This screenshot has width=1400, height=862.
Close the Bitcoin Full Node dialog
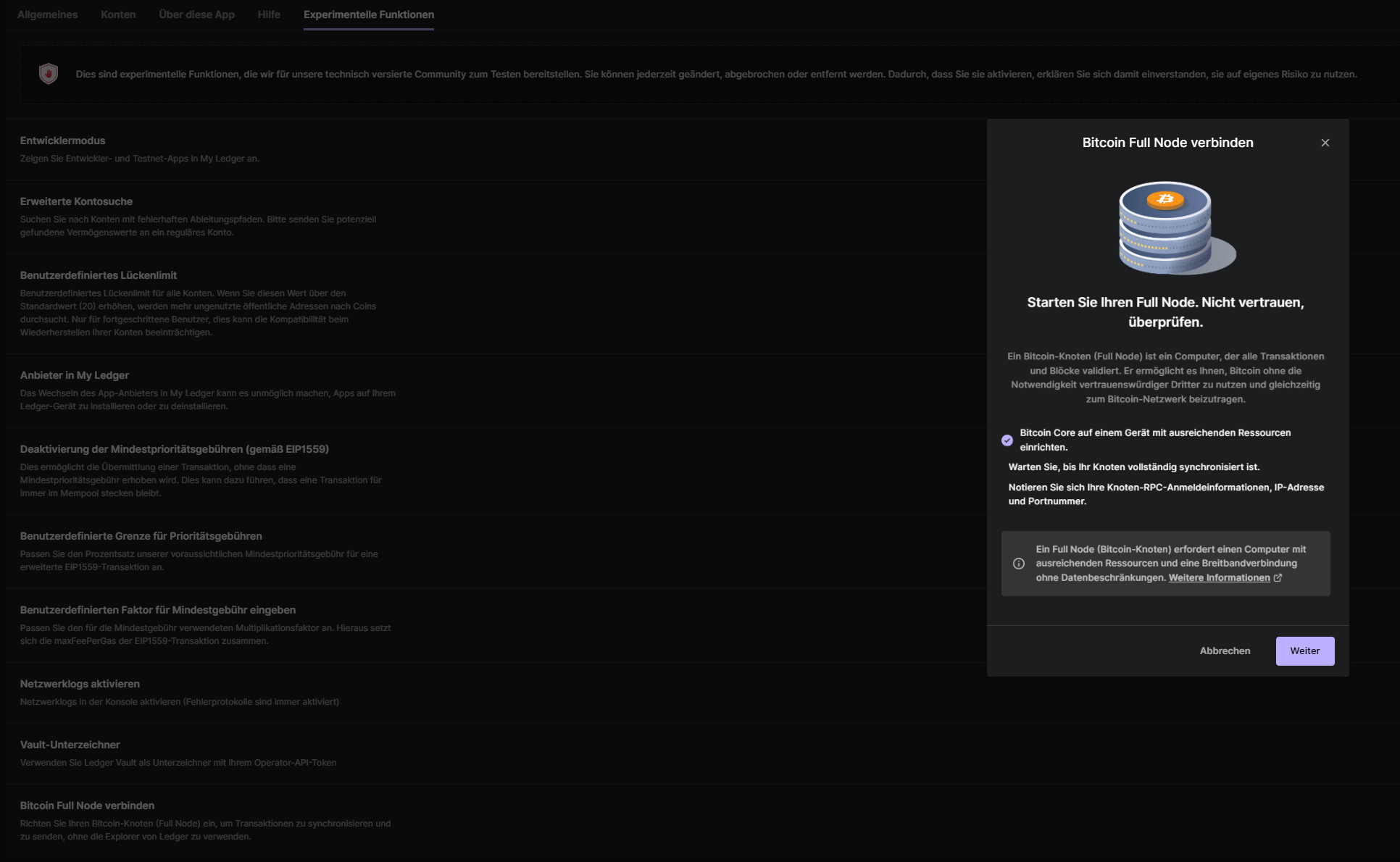click(1325, 143)
